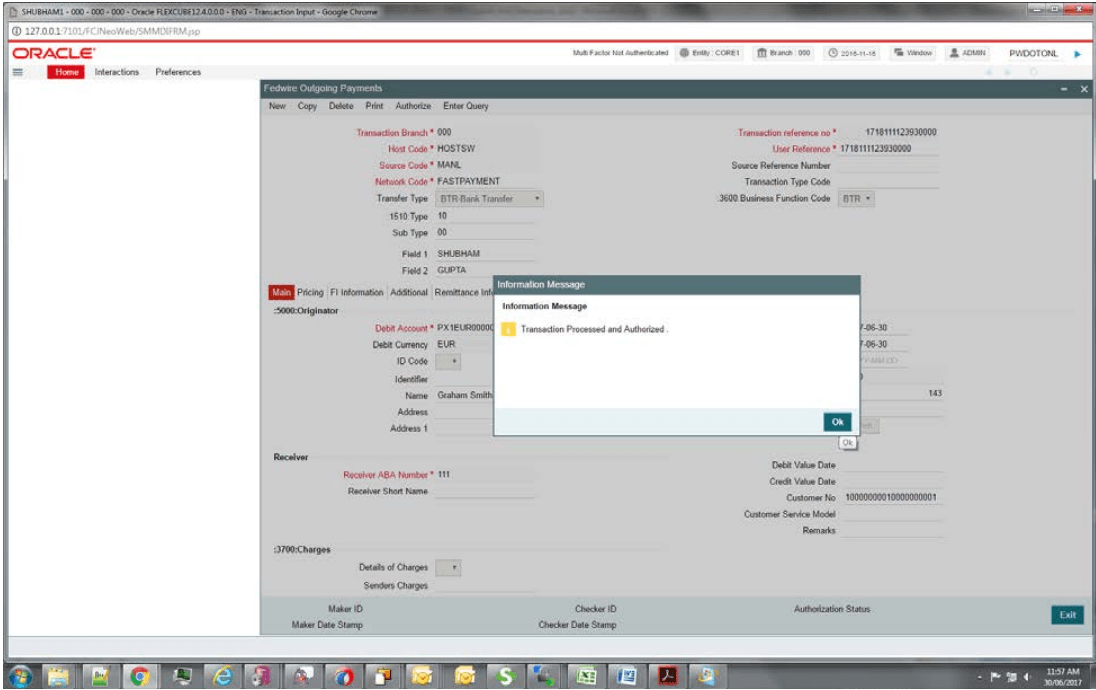Click Ok in the Information Message dialog

837,422
